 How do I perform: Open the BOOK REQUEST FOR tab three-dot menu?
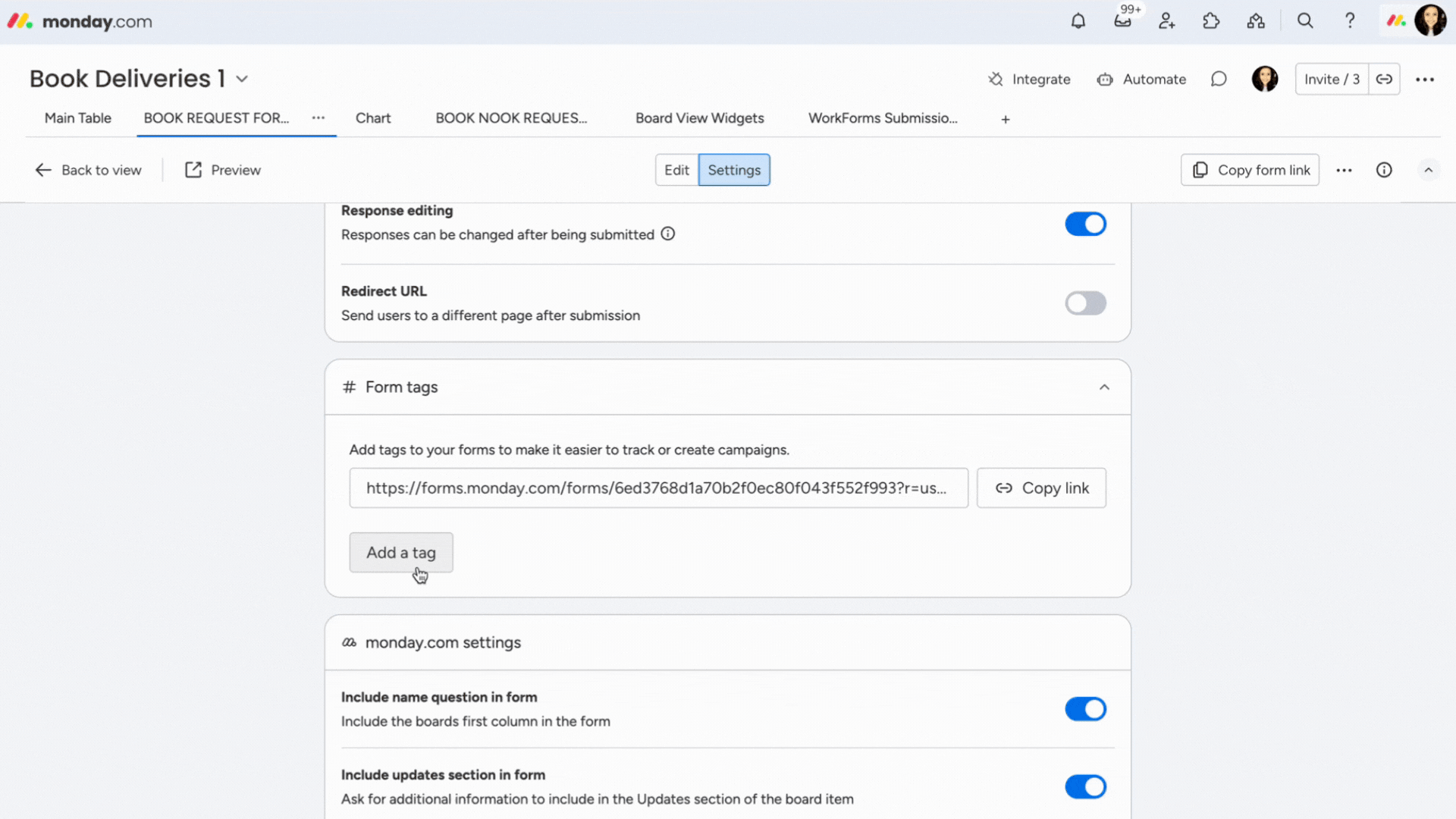point(318,118)
